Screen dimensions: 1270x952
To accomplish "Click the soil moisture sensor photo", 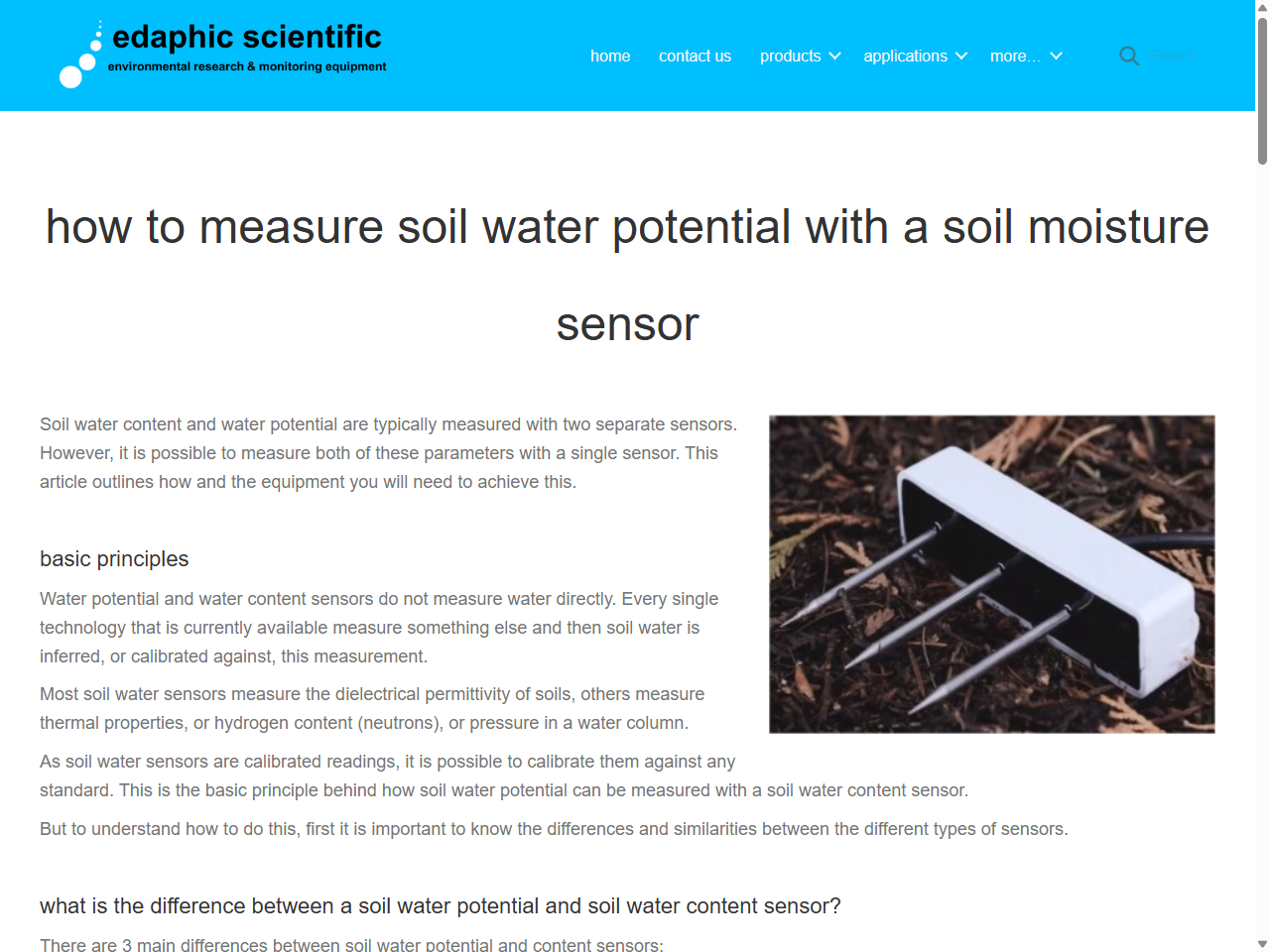I will click(x=991, y=573).
